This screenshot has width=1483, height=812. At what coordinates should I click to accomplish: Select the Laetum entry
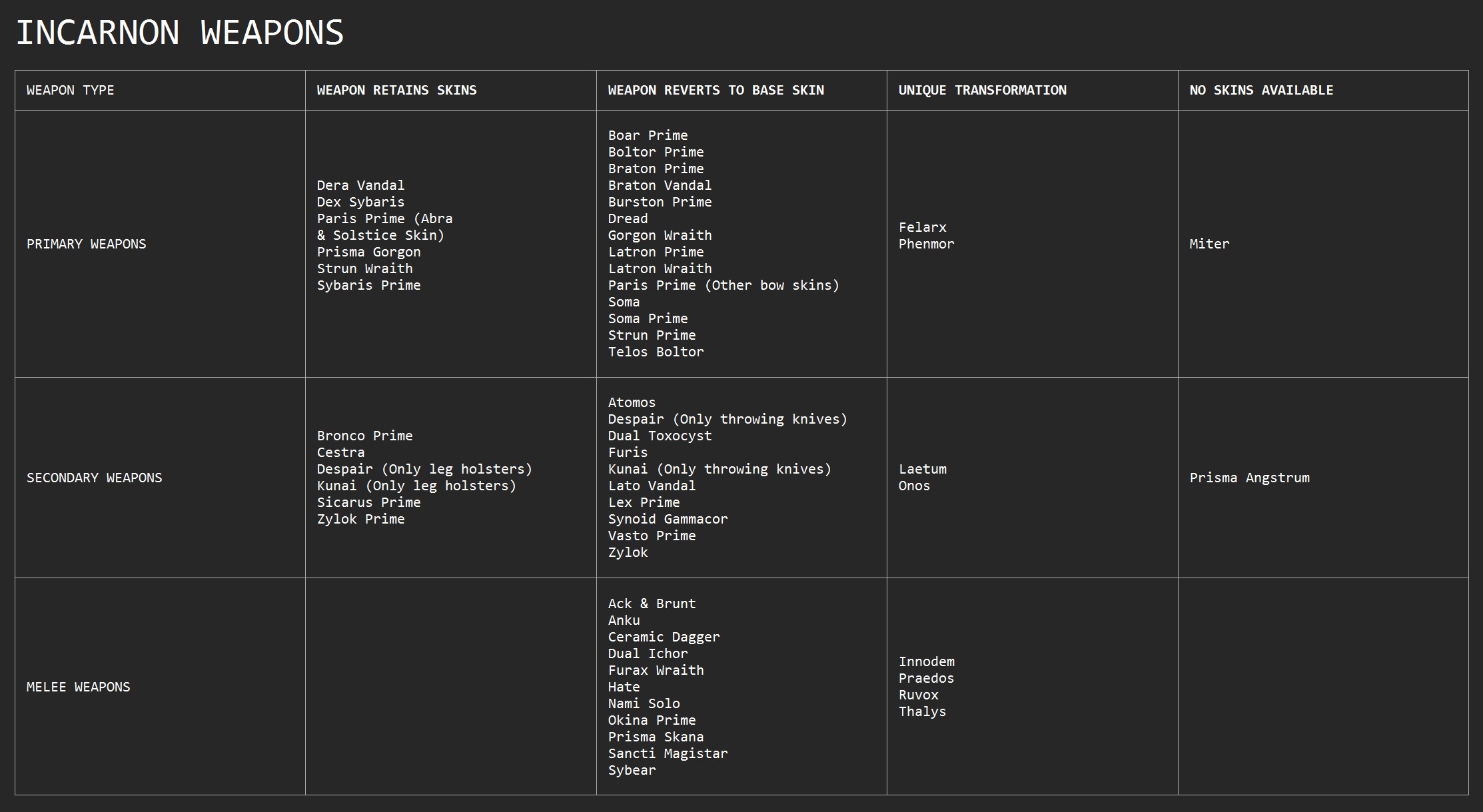[922, 469]
